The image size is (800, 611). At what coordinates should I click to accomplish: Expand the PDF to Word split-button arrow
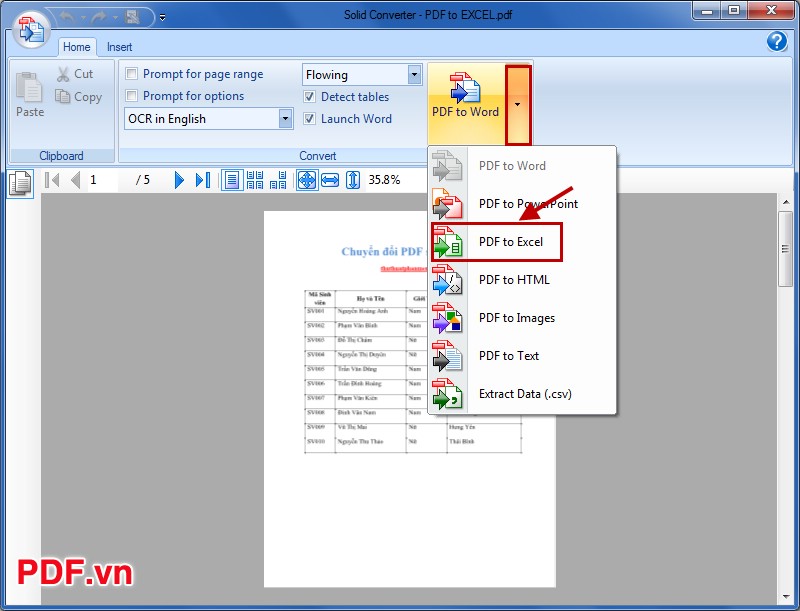tap(518, 105)
